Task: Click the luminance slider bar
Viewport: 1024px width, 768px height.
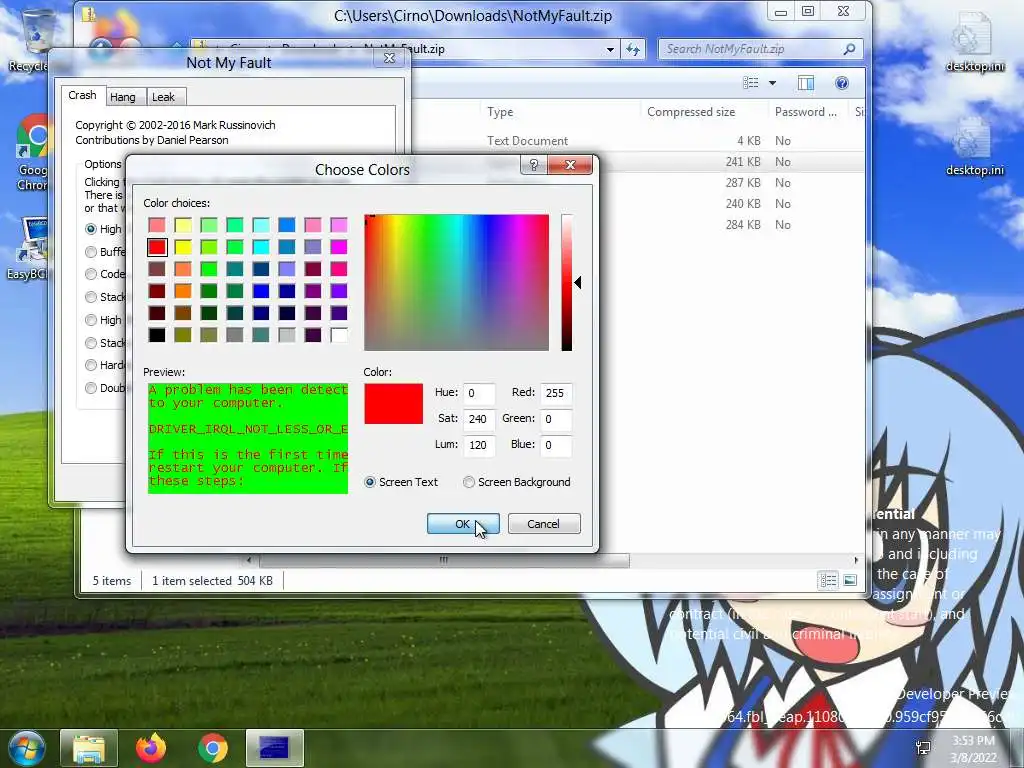Action: tap(567, 282)
